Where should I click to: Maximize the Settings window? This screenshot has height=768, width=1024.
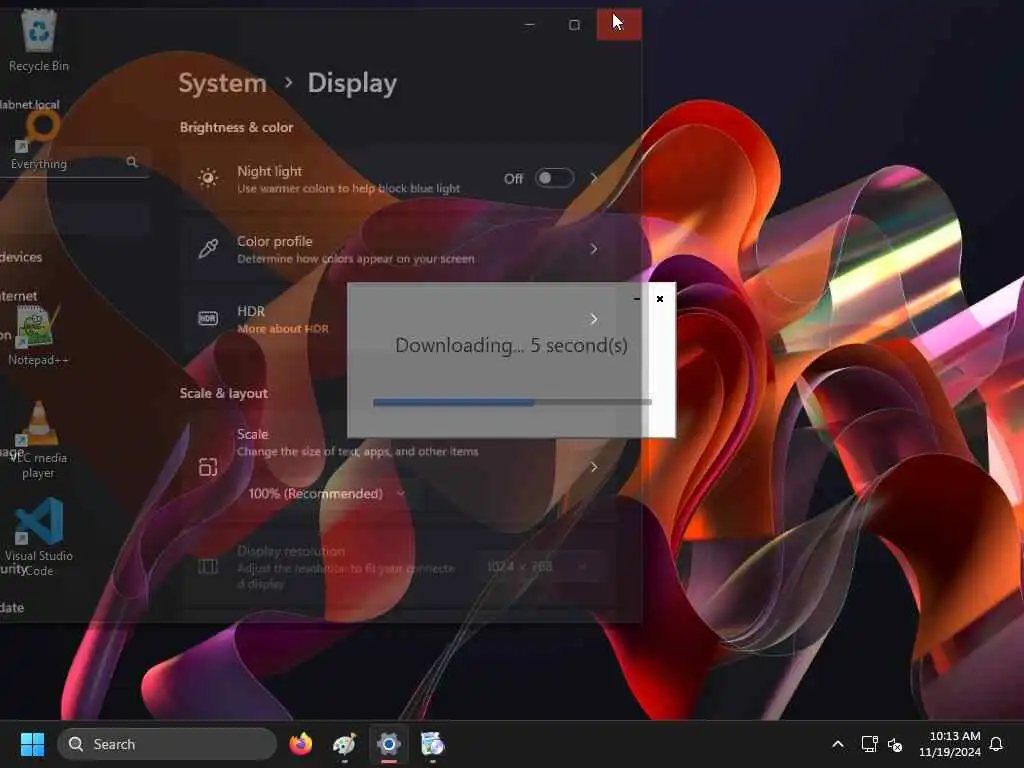[574, 25]
